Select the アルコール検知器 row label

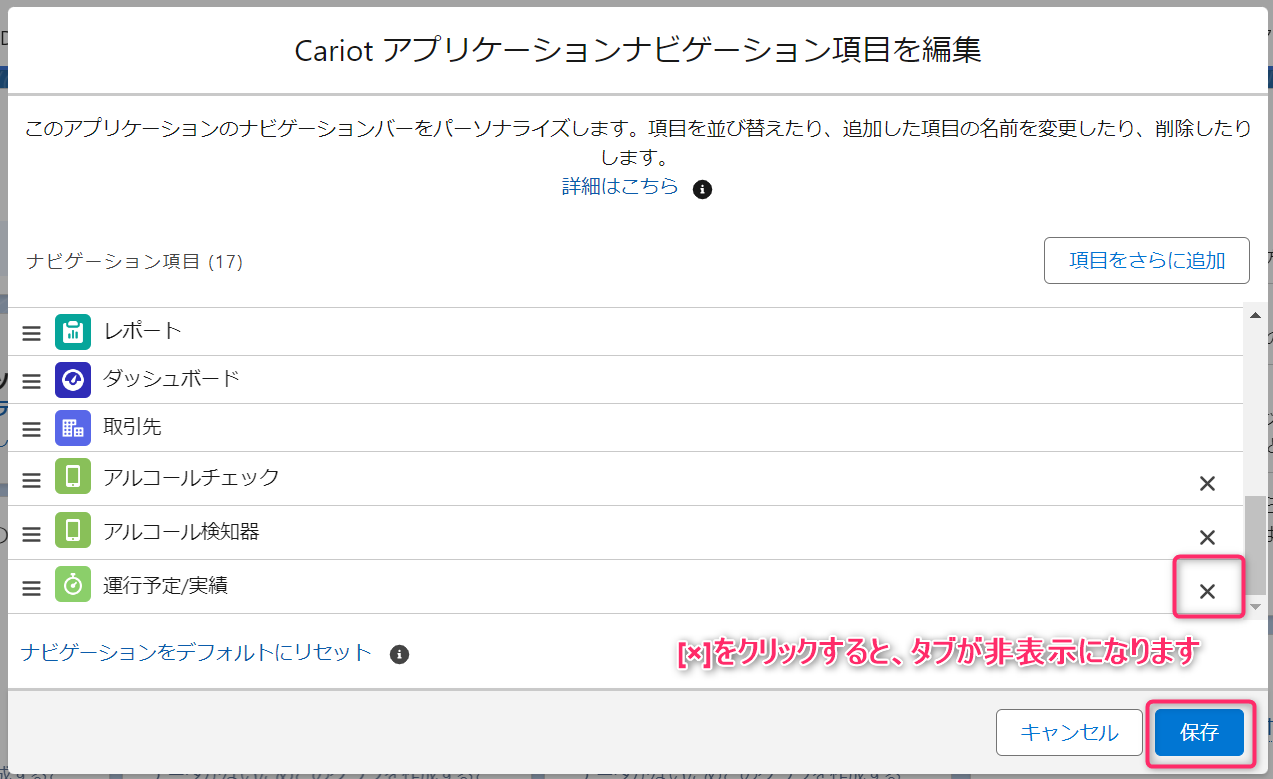point(181,531)
